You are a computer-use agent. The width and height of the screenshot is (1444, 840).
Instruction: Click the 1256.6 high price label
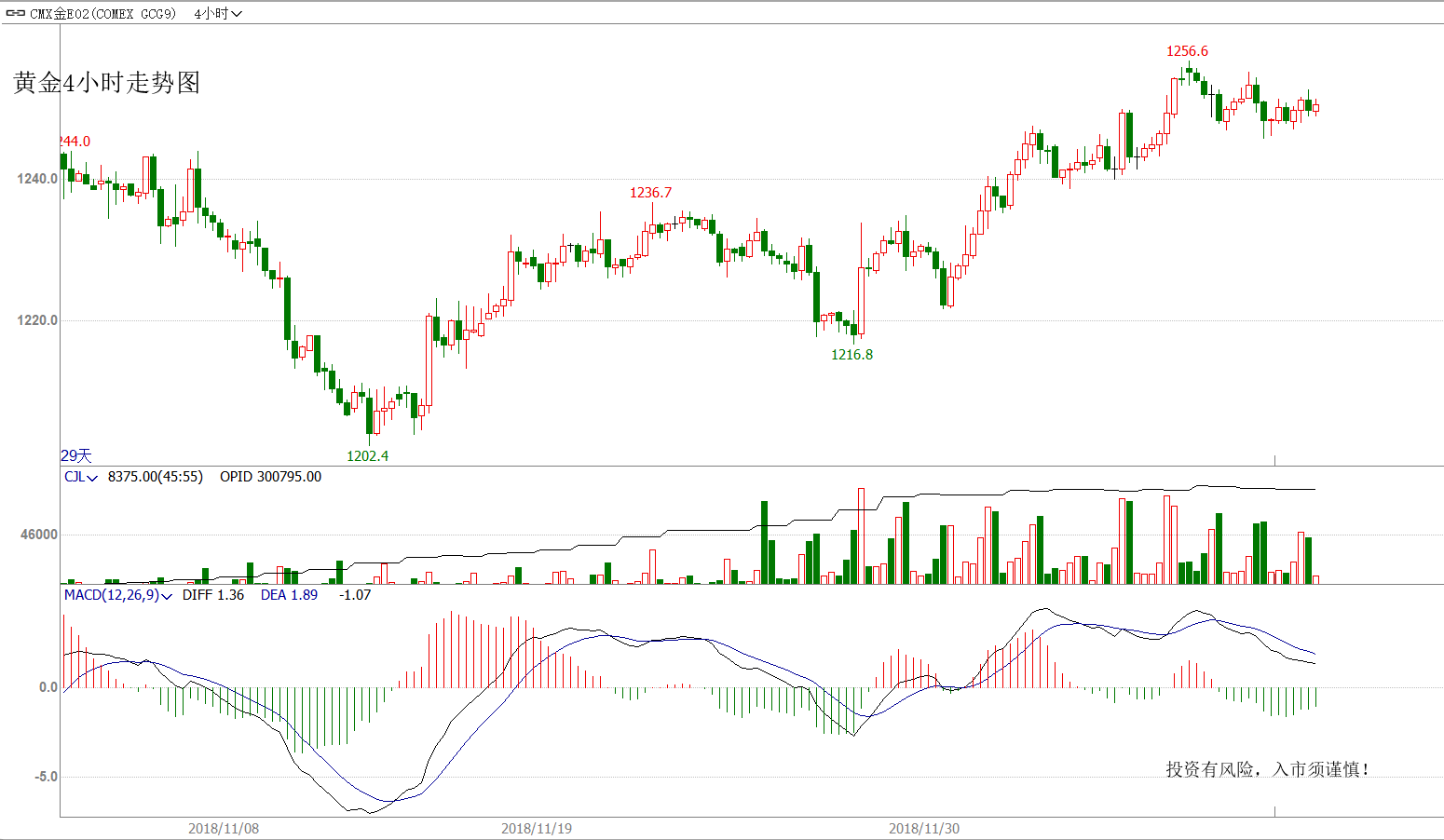point(1187,51)
